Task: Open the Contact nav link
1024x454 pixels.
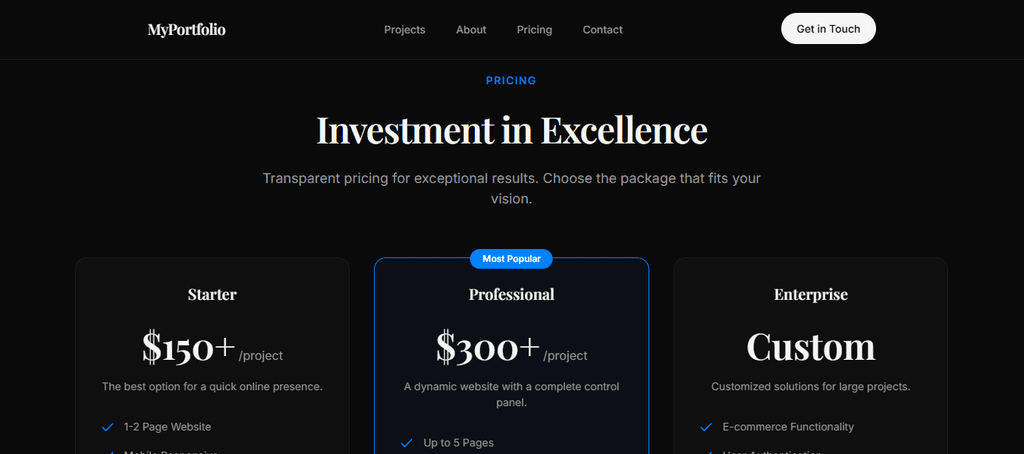Action: point(602,30)
